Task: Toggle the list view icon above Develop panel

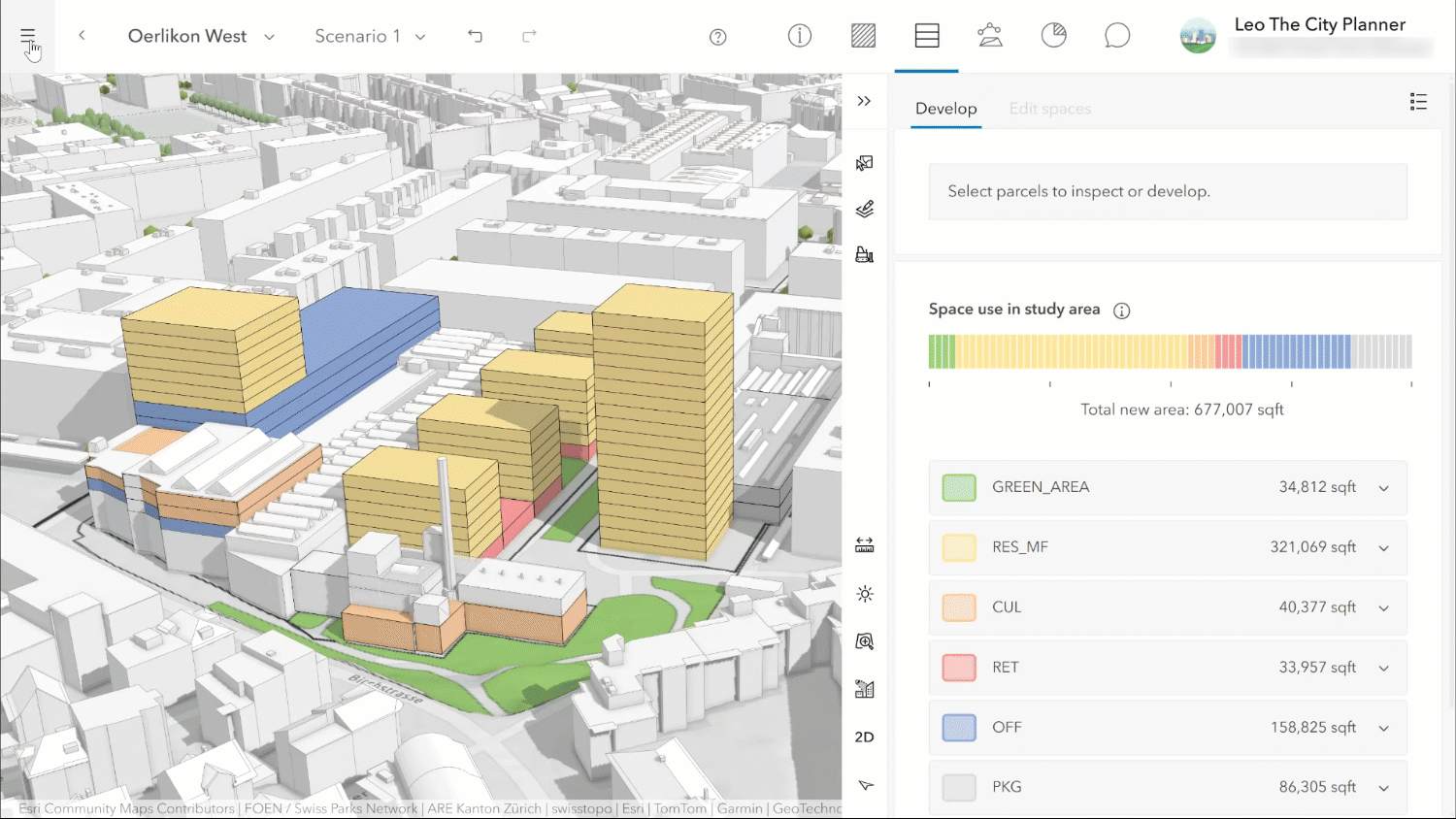Action: [1418, 101]
